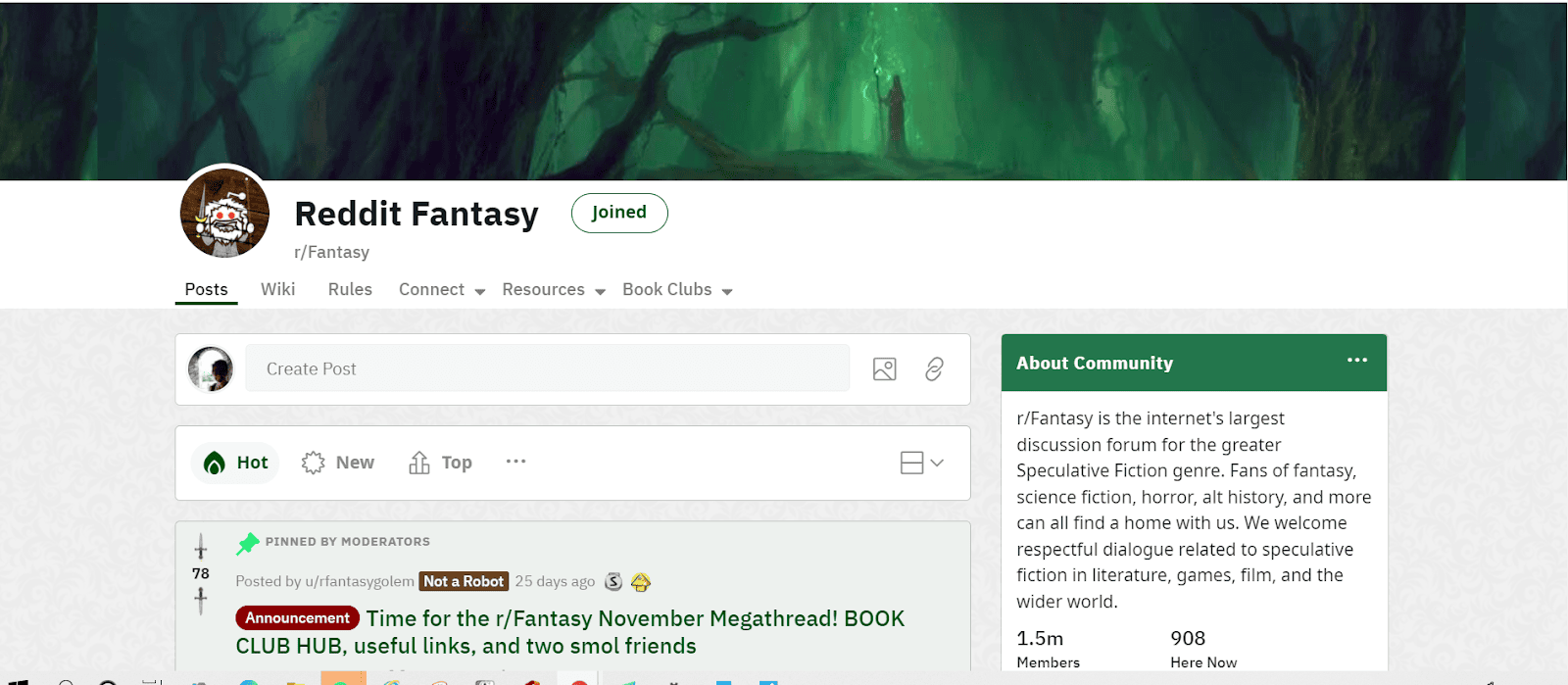Screen dimensions: 1568x685
Task: Click the yellow award icon on the post
Action: pyautogui.click(x=641, y=582)
